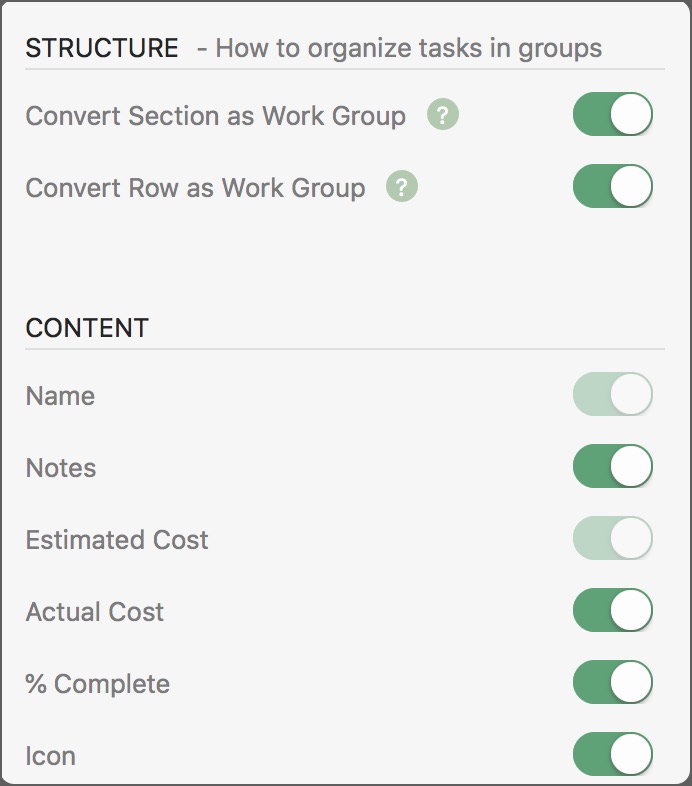Disable the % Complete toggle
The image size is (692, 786).
pos(612,683)
